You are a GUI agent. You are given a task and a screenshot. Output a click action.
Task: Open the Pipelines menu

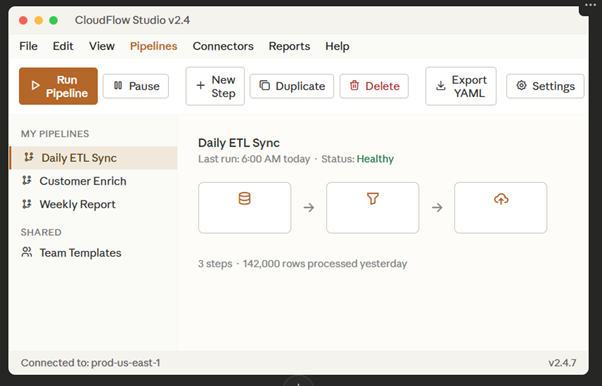154,46
